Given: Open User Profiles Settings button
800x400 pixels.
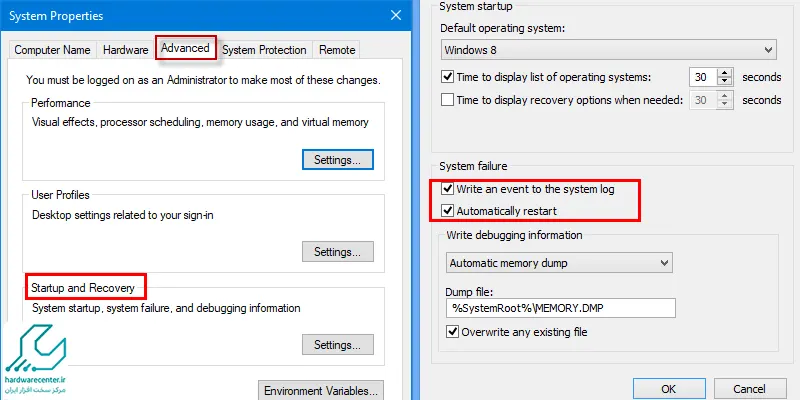Looking at the screenshot, I should (338, 252).
